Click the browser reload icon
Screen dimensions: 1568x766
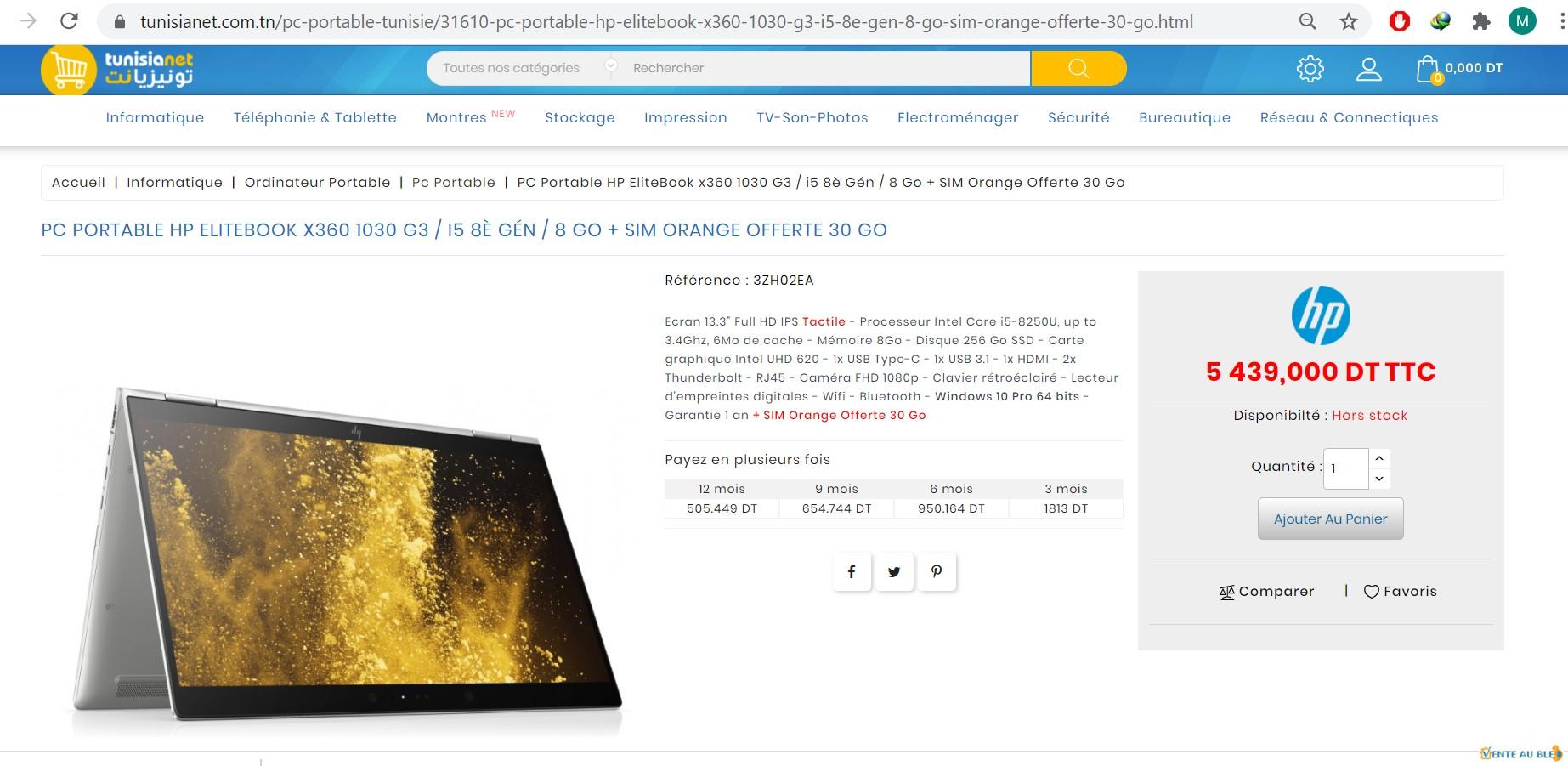[x=70, y=21]
